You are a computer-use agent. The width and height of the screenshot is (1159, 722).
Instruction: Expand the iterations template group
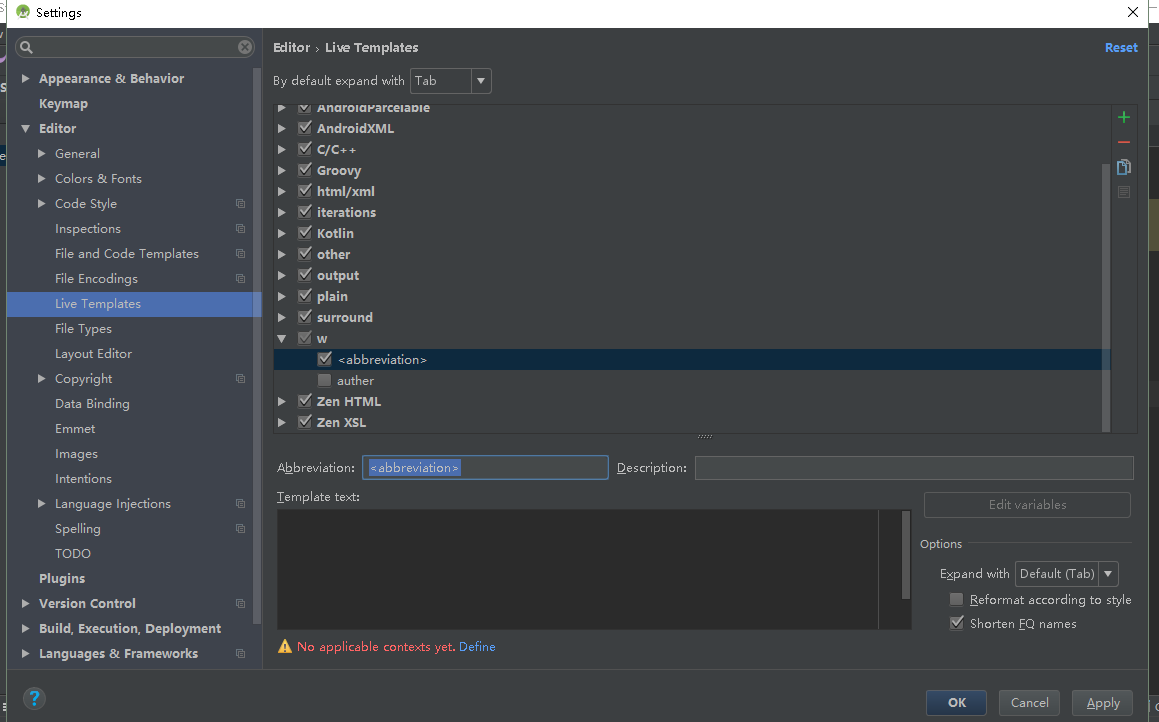click(282, 212)
